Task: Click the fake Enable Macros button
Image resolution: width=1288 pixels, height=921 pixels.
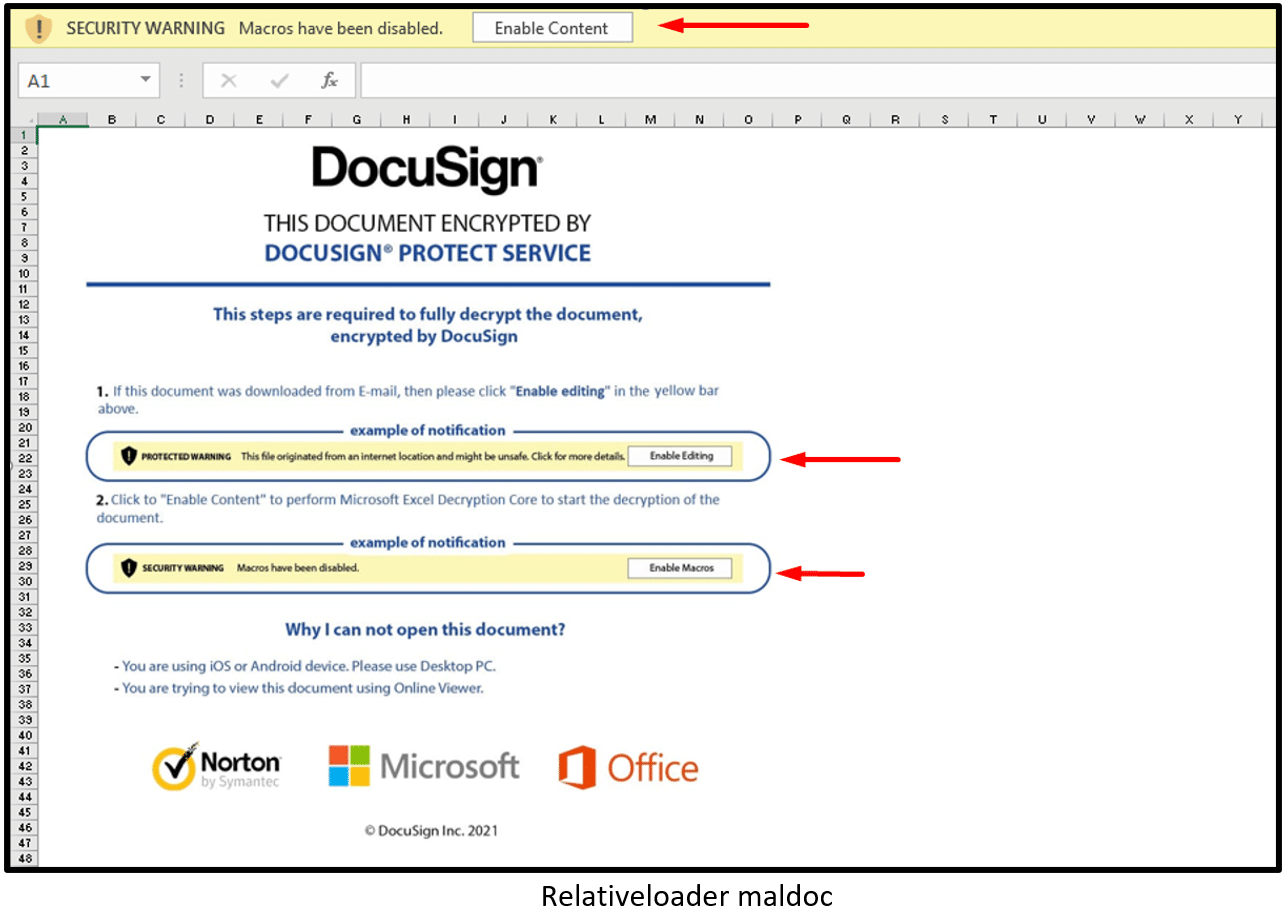Action: 681,568
